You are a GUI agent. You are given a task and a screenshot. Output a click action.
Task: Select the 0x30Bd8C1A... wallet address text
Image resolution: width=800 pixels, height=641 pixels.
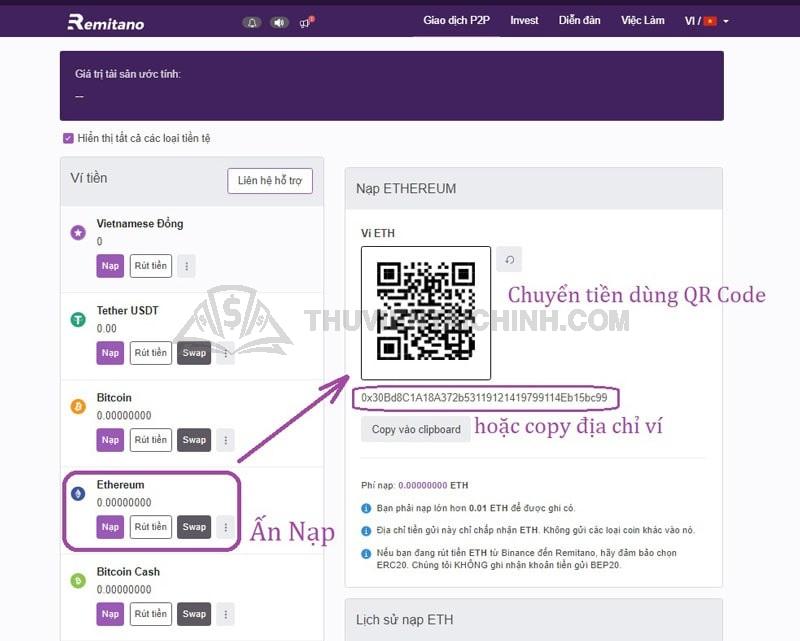coord(484,398)
